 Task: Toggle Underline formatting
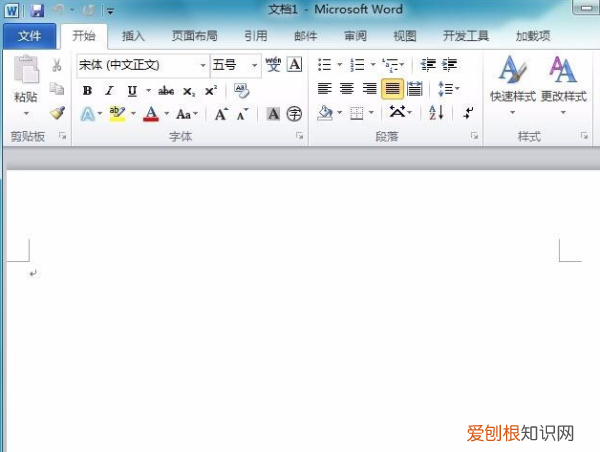click(x=132, y=91)
